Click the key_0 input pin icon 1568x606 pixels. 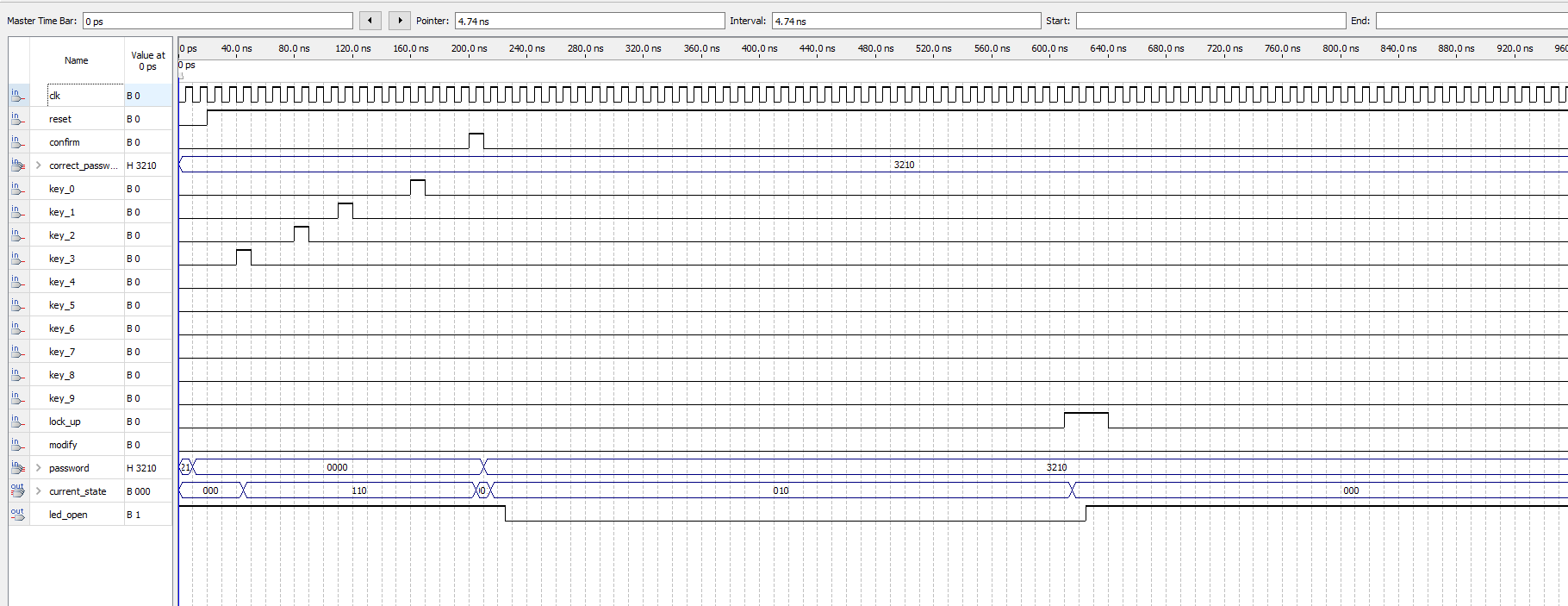coord(18,189)
